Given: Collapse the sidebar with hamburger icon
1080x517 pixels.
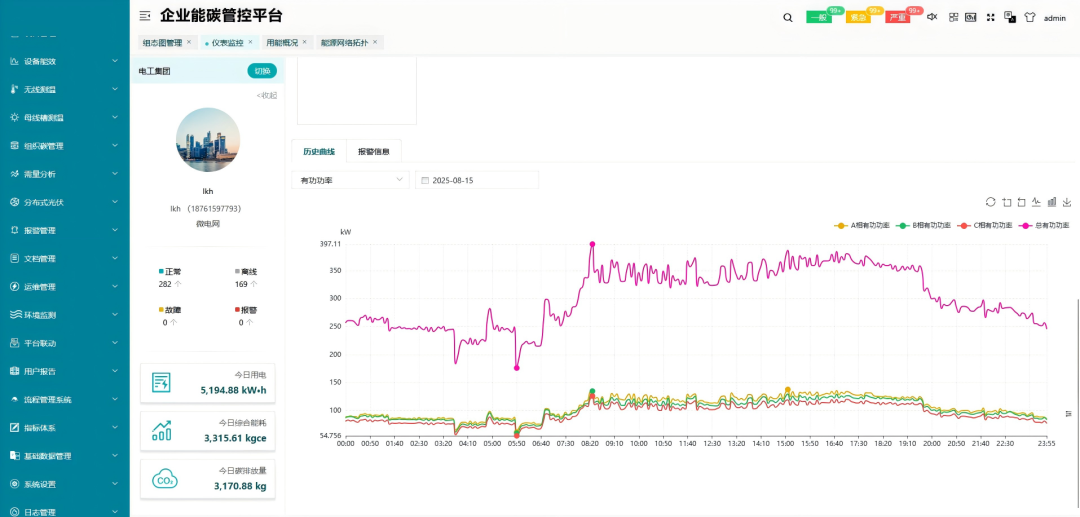Looking at the screenshot, I should pyautogui.click(x=145, y=16).
